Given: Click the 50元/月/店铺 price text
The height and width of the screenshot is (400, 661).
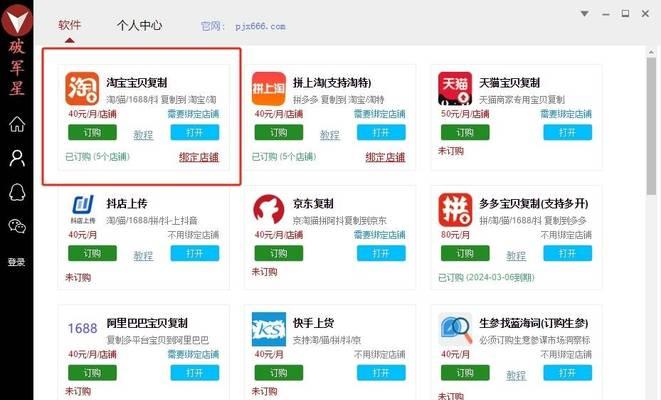Looking at the screenshot, I should [x=465, y=114].
